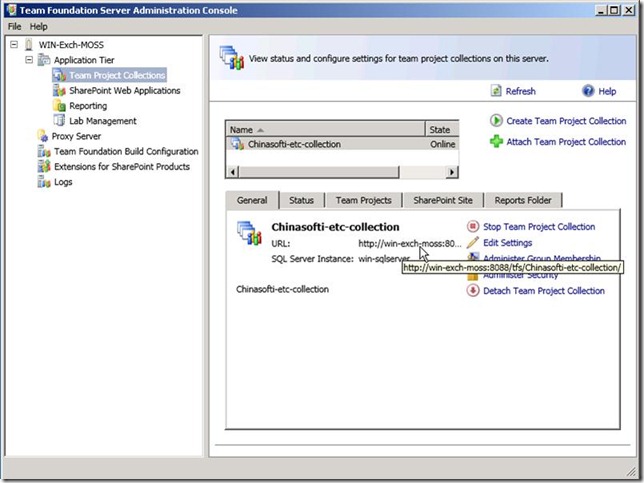Select Extensions for SharePoint Products item
The width and height of the screenshot is (644, 483).
[x=122, y=167]
